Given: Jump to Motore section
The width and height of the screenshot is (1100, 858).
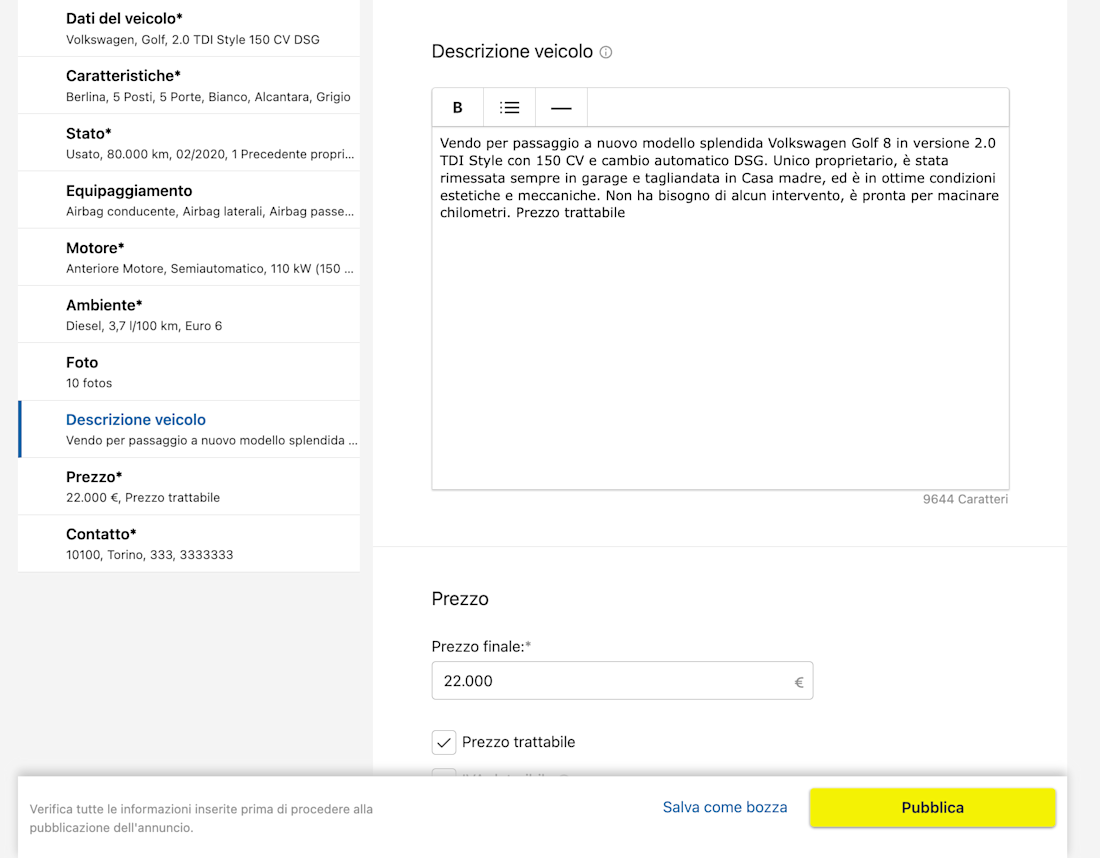Looking at the screenshot, I should pos(189,257).
